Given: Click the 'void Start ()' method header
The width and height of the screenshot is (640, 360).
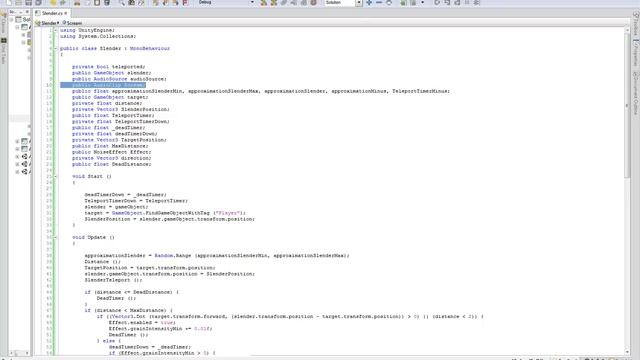Looking at the screenshot, I should point(92,176).
